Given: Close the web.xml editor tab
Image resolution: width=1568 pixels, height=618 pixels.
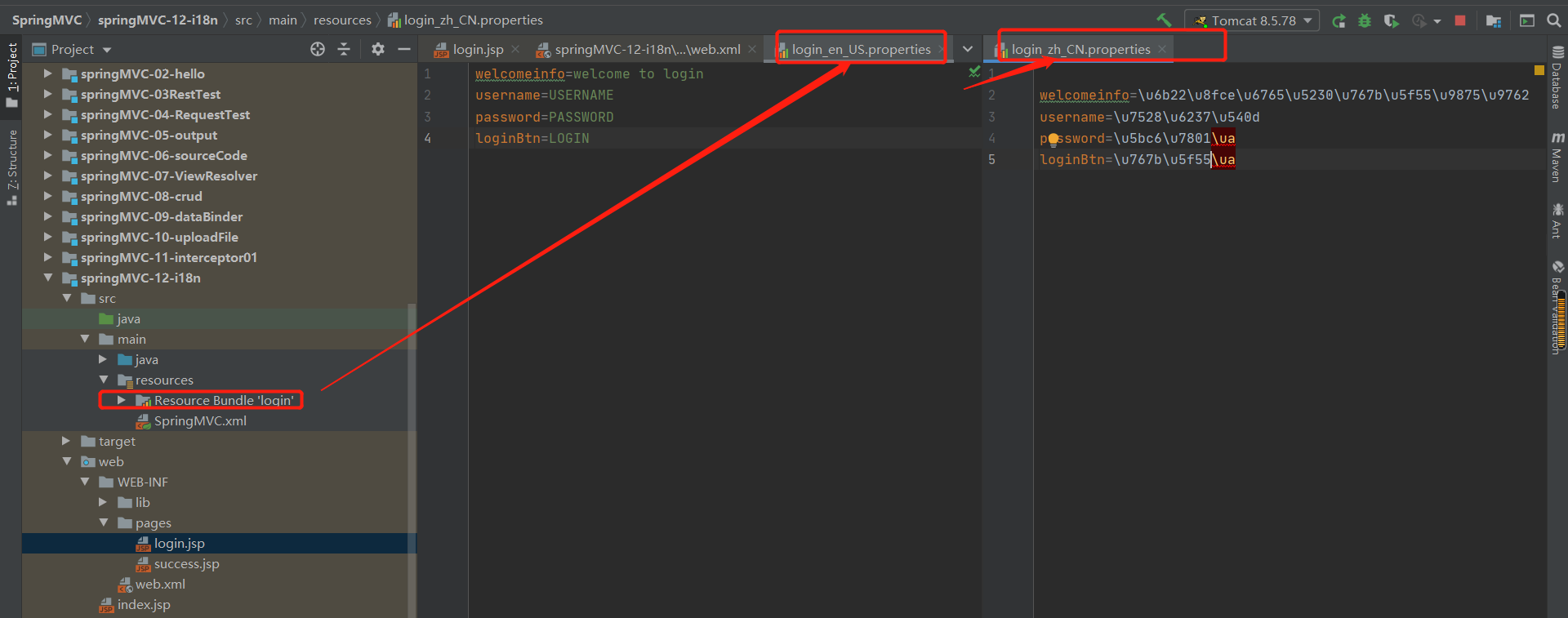Looking at the screenshot, I should tap(752, 50).
